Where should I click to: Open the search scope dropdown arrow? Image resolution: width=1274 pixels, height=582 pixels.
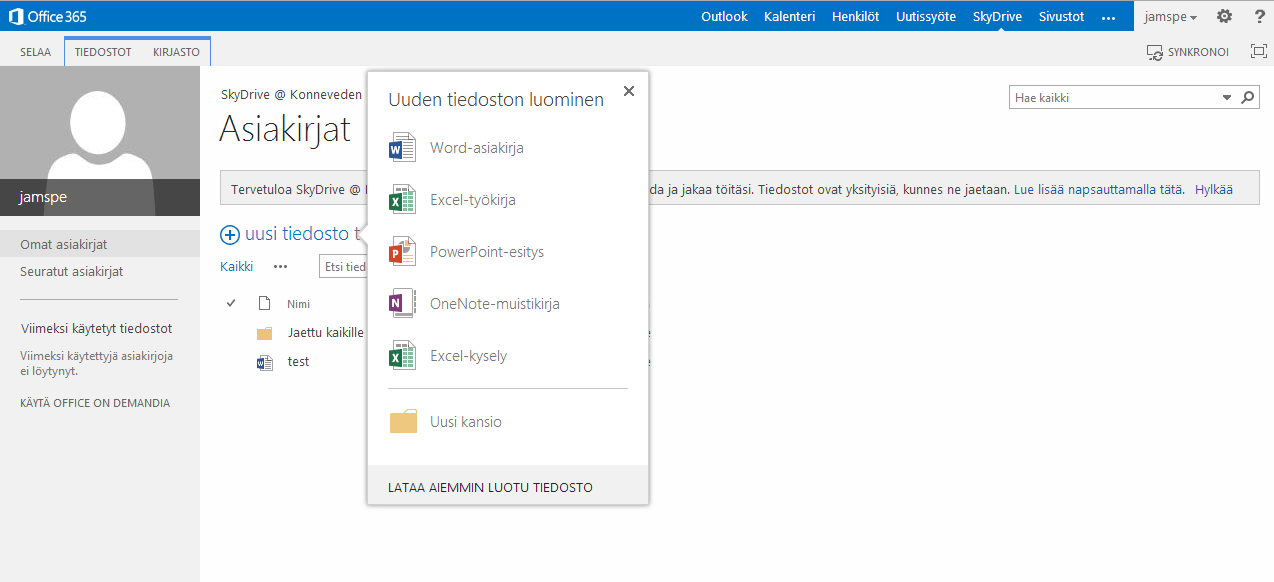pyautogui.click(x=1227, y=98)
